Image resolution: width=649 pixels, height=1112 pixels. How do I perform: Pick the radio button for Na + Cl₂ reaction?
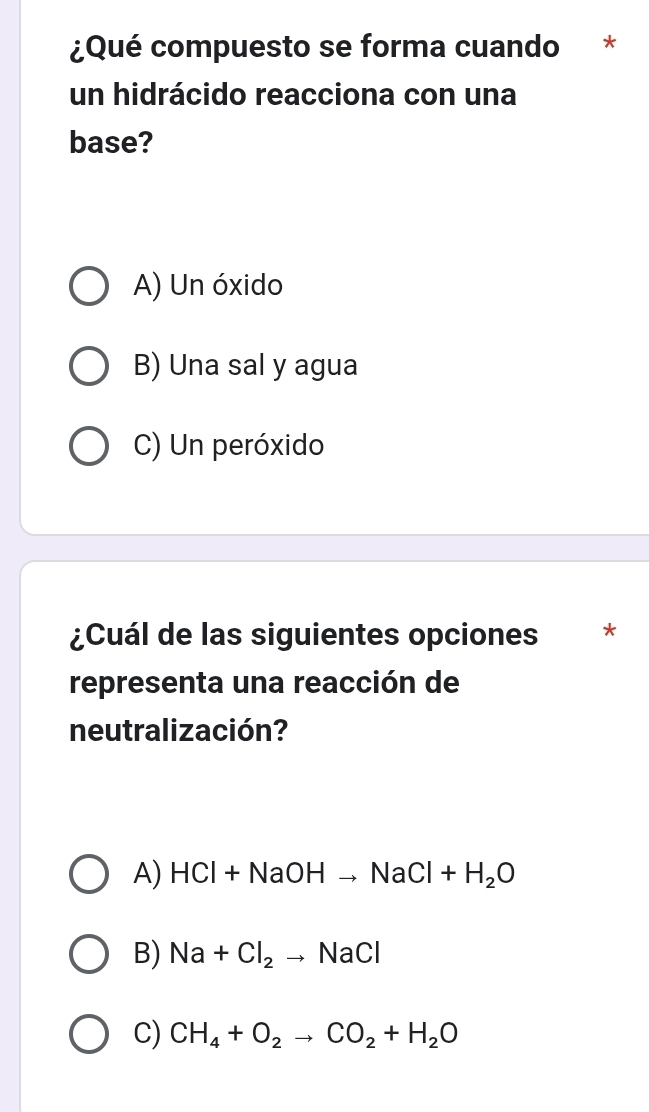coord(88,954)
